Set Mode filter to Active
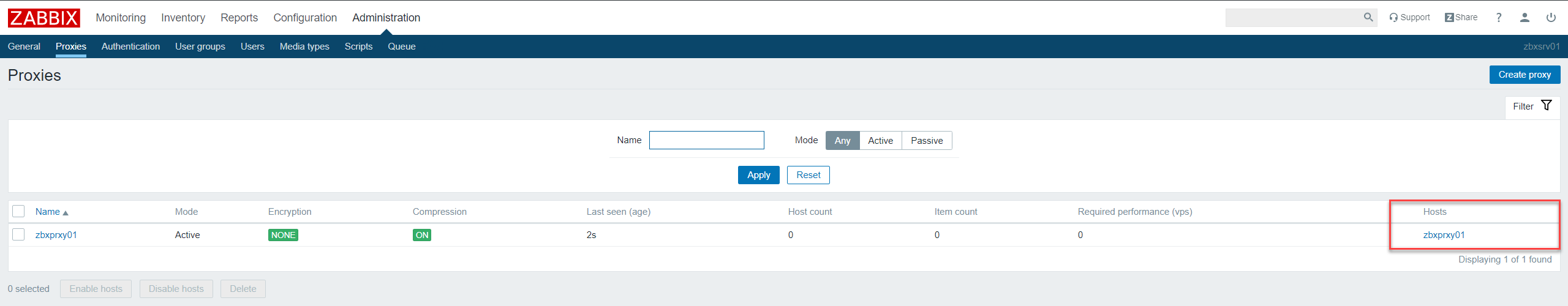Viewport: 1568px width, 306px height. [880, 141]
